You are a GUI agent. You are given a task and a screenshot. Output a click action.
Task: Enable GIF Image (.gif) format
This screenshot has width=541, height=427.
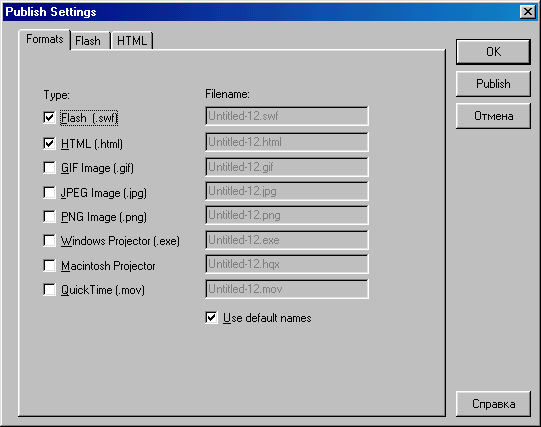click(49, 168)
